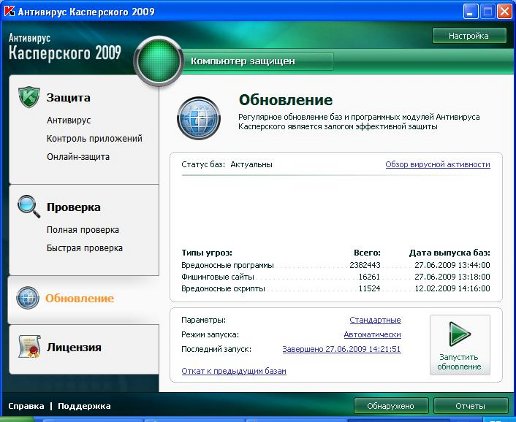Start Быстрая проверка

coord(85,248)
